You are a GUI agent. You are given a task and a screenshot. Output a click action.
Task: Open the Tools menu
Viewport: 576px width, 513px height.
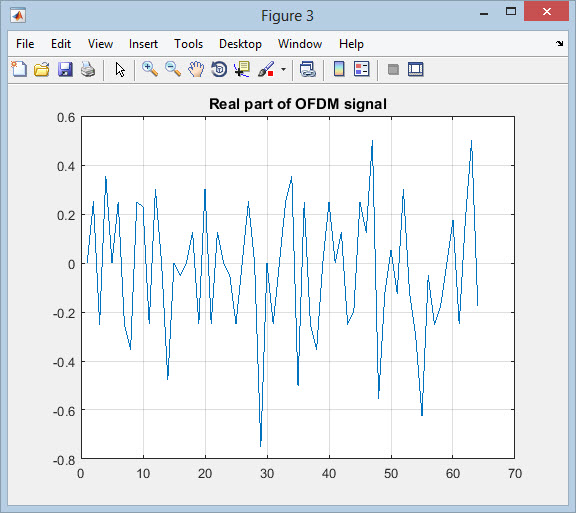coord(188,44)
